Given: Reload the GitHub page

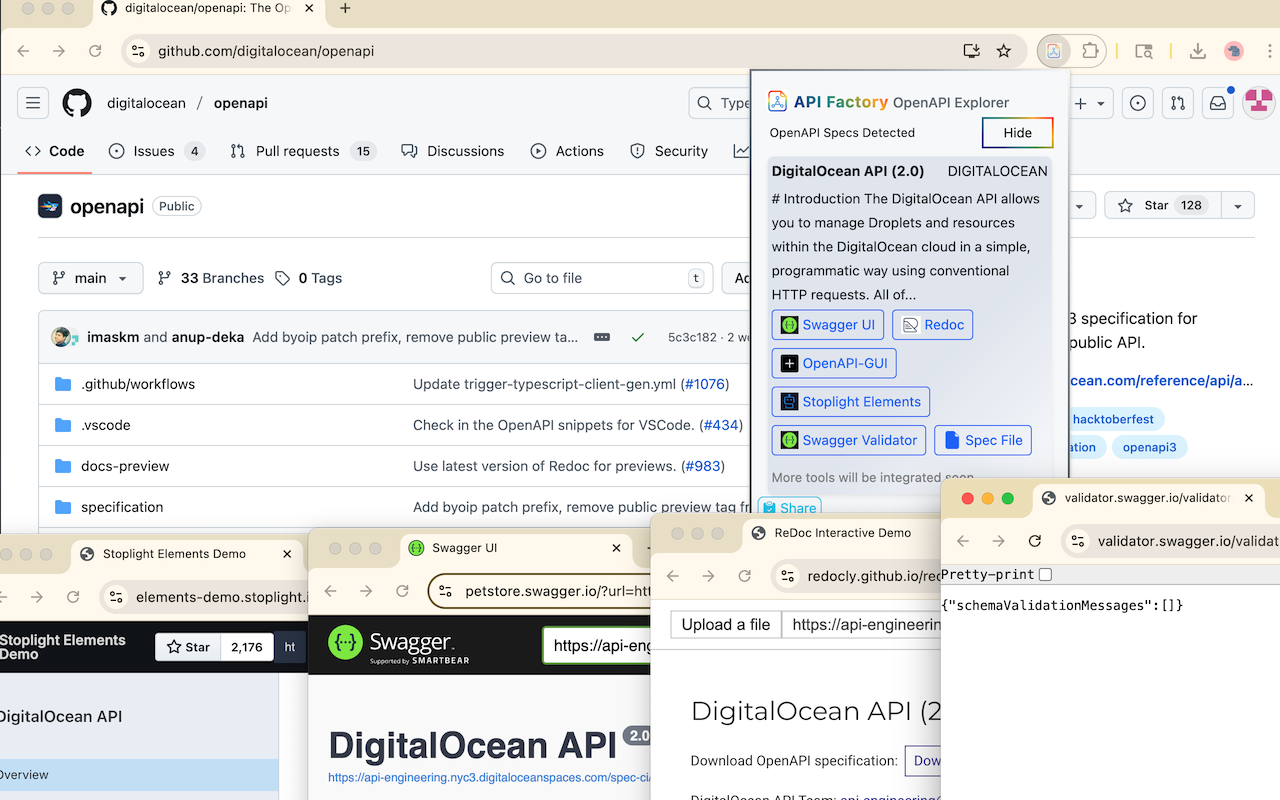Looking at the screenshot, I should [x=95, y=51].
